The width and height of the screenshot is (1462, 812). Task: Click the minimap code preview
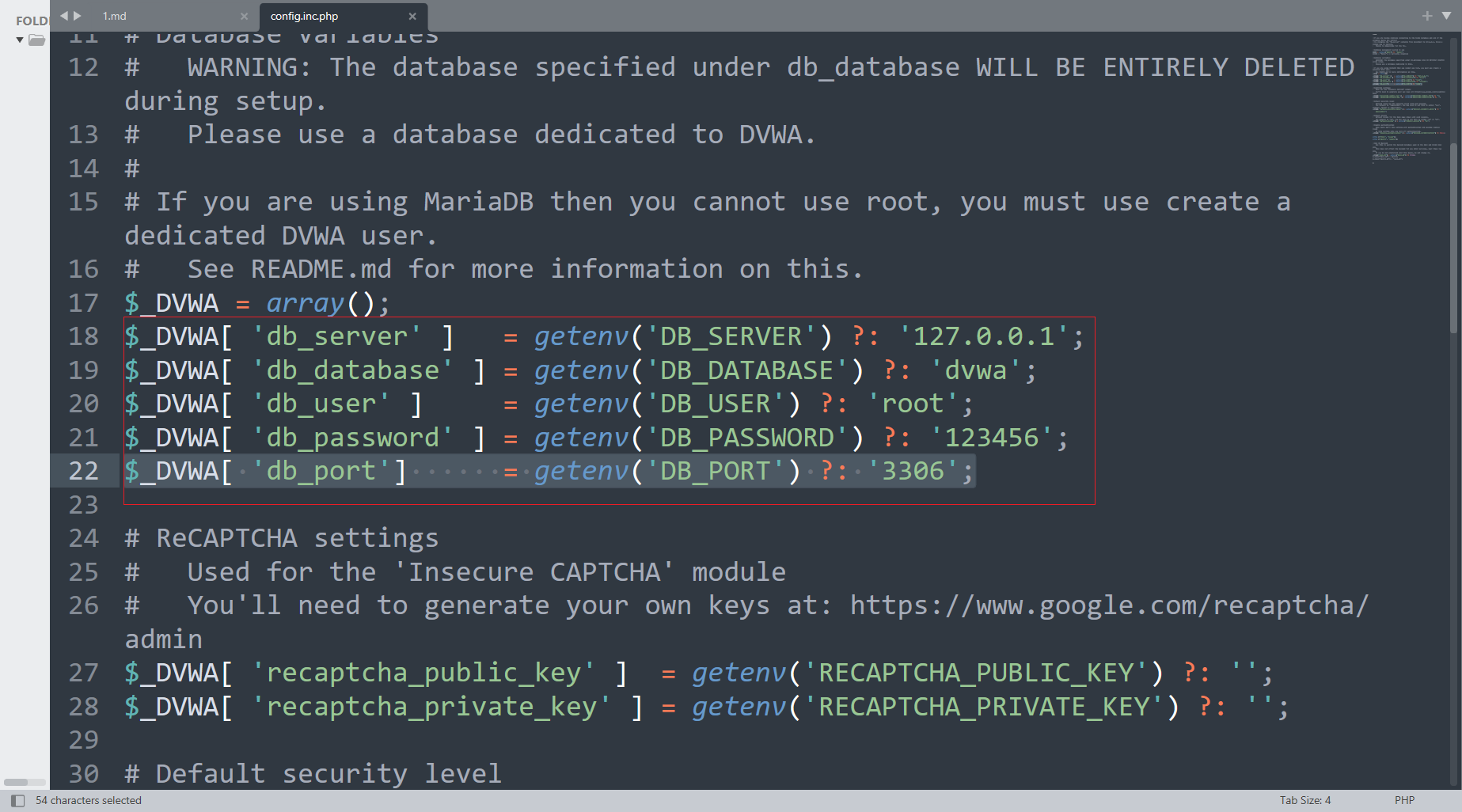click(x=1409, y=98)
